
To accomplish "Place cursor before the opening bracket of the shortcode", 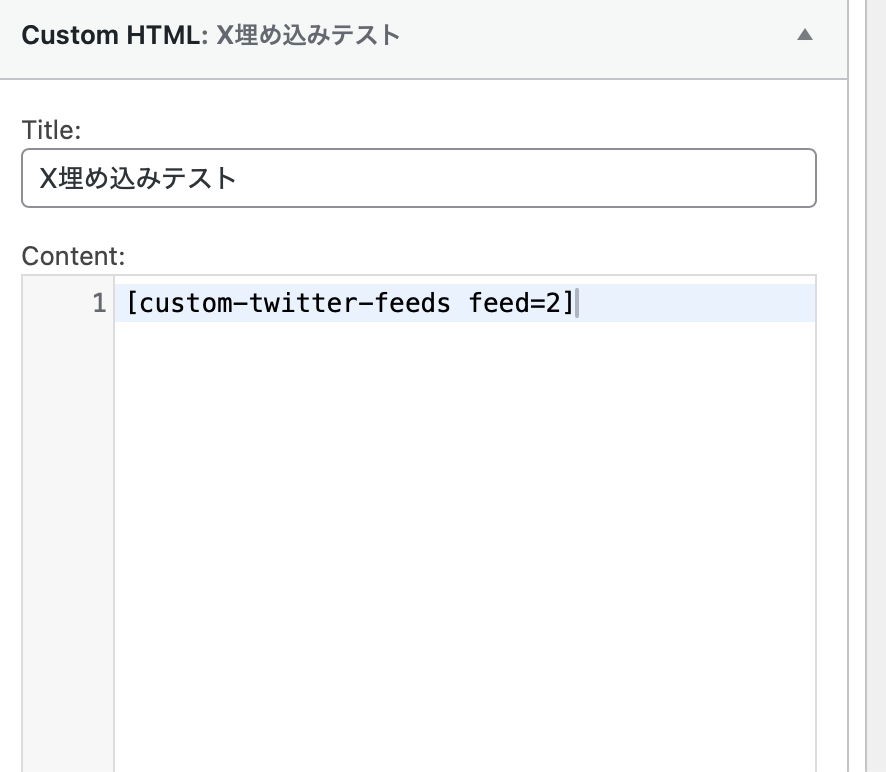I will pyautogui.click(x=127, y=304).
